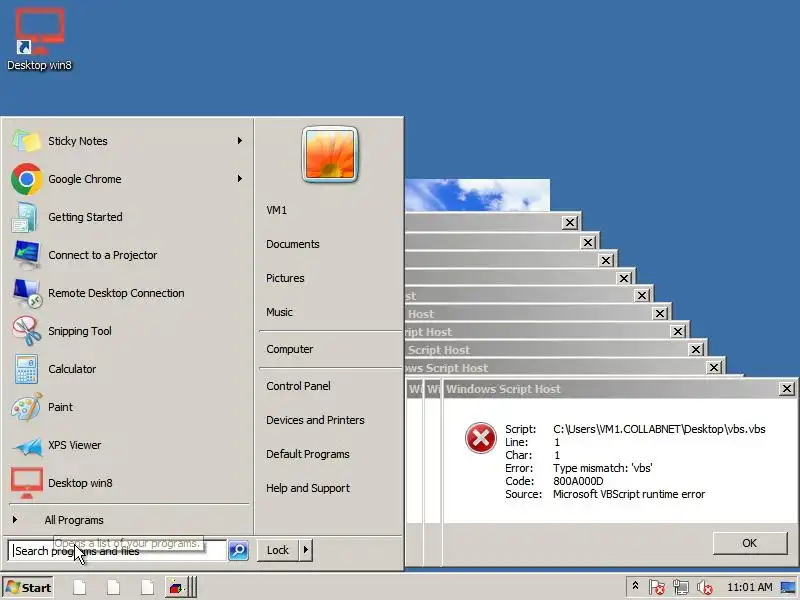This screenshot has height=600, width=800.
Task: Click Microsoft VBScript runtime error text
Action: 629,494
